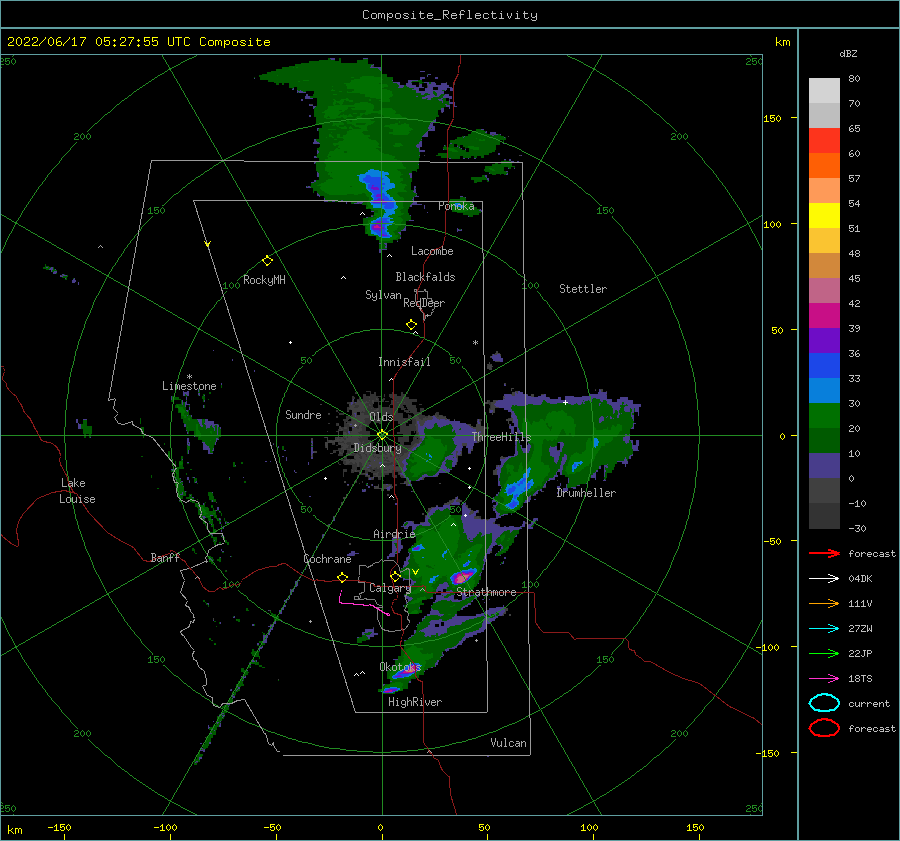
Task: Click the magenta 18TS arrow legend icon
Action: click(824, 679)
